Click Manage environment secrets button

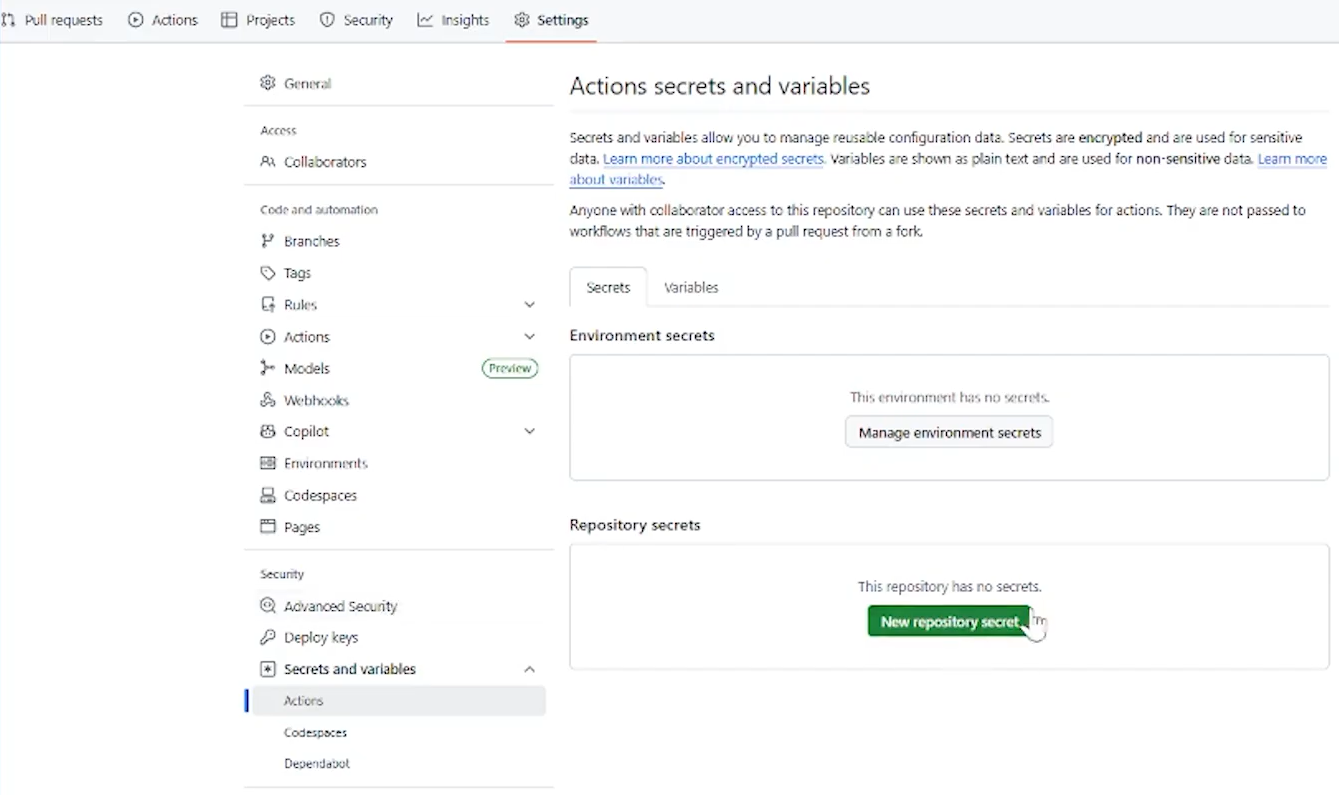point(949,433)
